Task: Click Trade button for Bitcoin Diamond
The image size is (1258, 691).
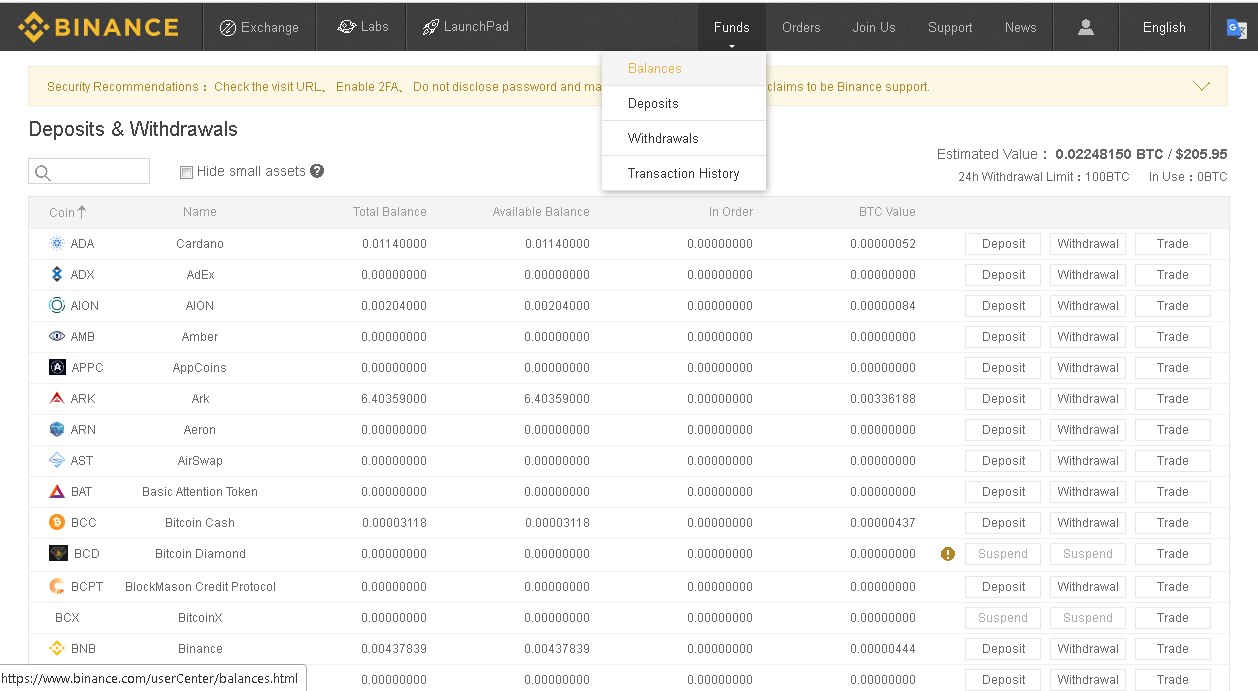Action: click(1173, 554)
